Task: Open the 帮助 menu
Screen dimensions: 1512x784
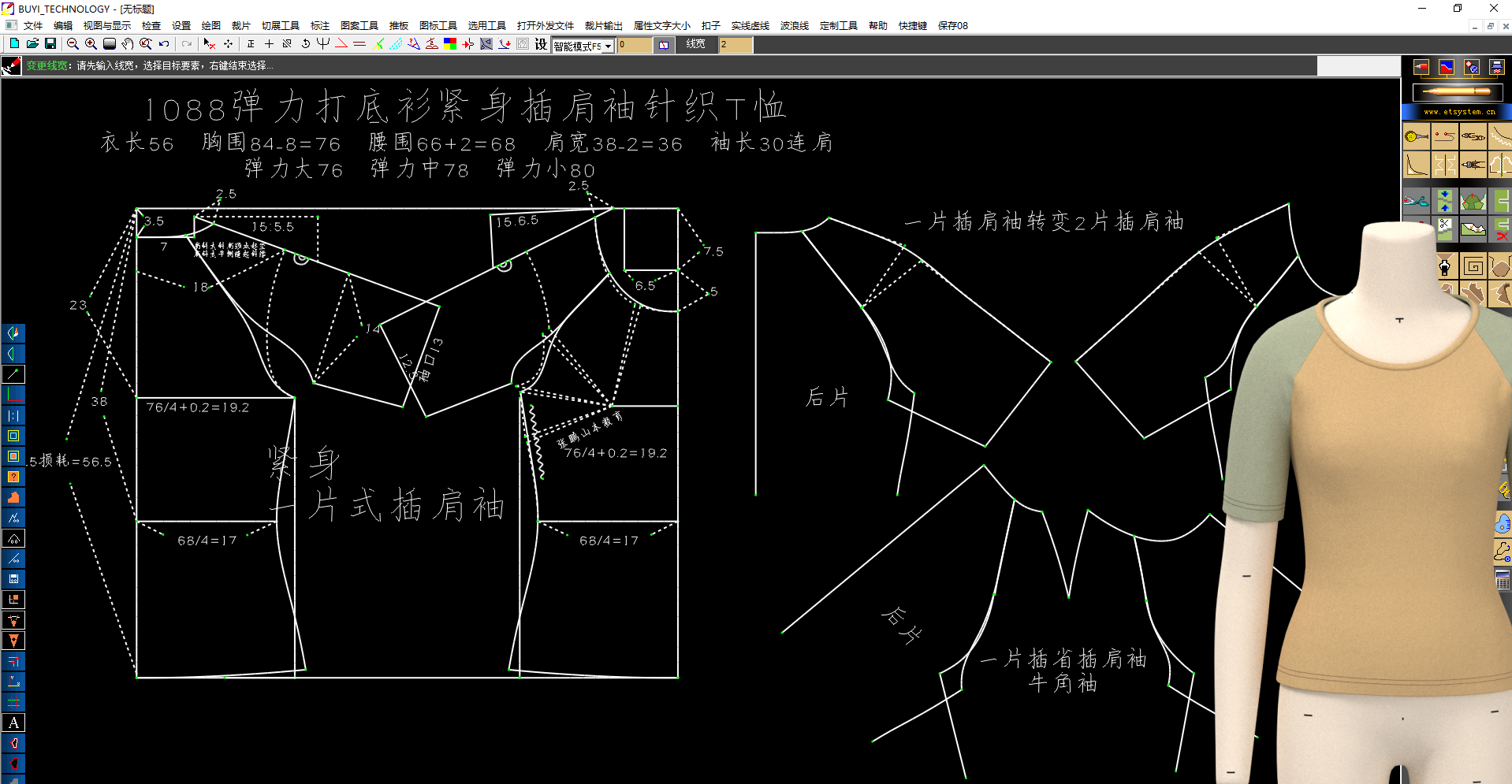Action: 877,25
